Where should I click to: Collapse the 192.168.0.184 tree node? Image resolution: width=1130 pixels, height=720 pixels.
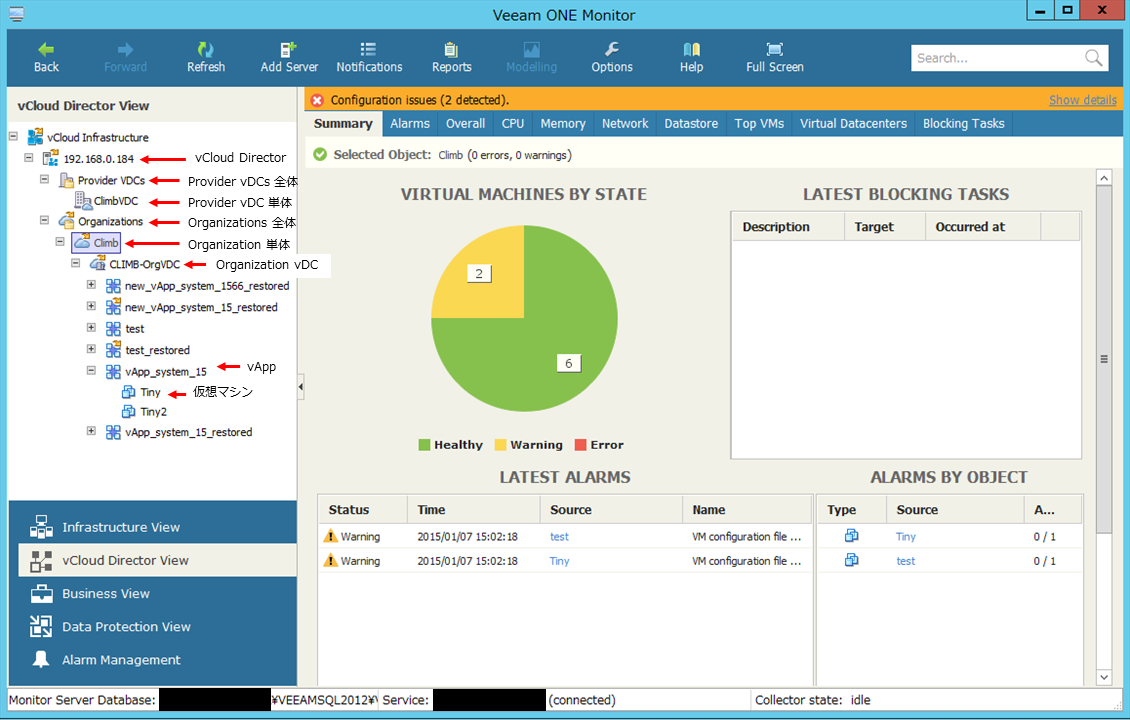[29, 157]
